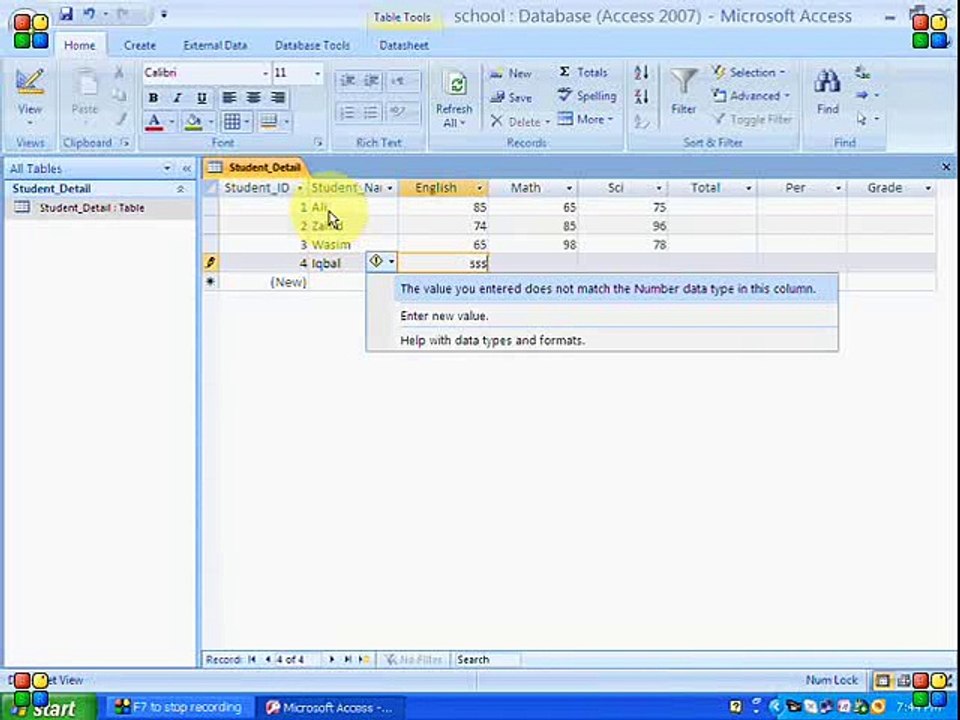Click the Undo icon in quick access toolbar

tap(89, 13)
